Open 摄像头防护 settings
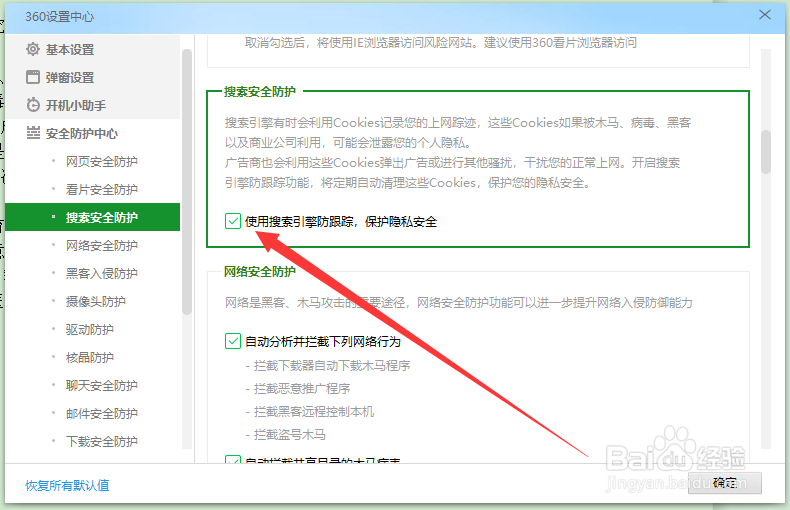Viewport: 790px width, 510px height. (x=95, y=301)
